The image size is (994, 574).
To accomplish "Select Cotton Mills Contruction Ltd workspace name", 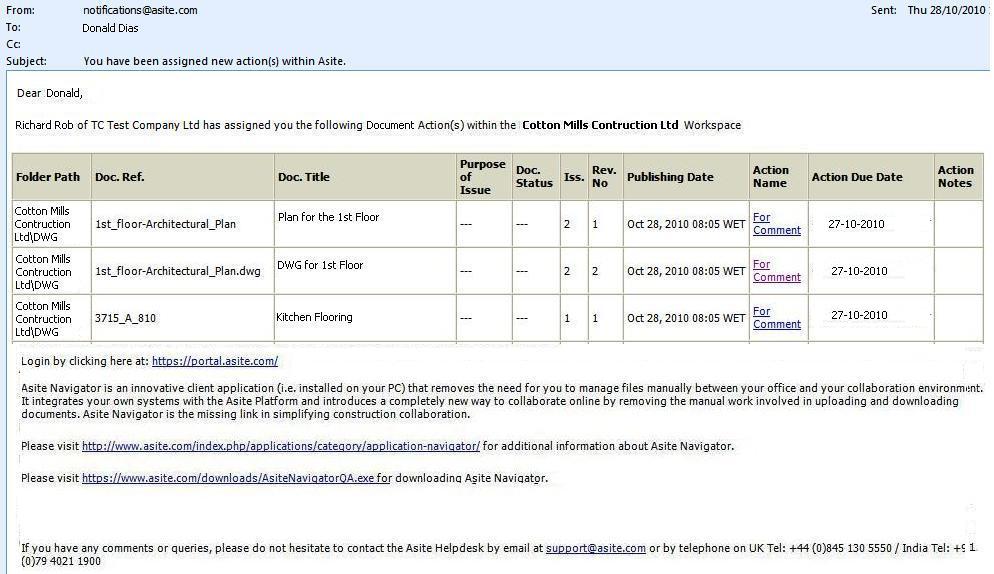I will 600,125.
